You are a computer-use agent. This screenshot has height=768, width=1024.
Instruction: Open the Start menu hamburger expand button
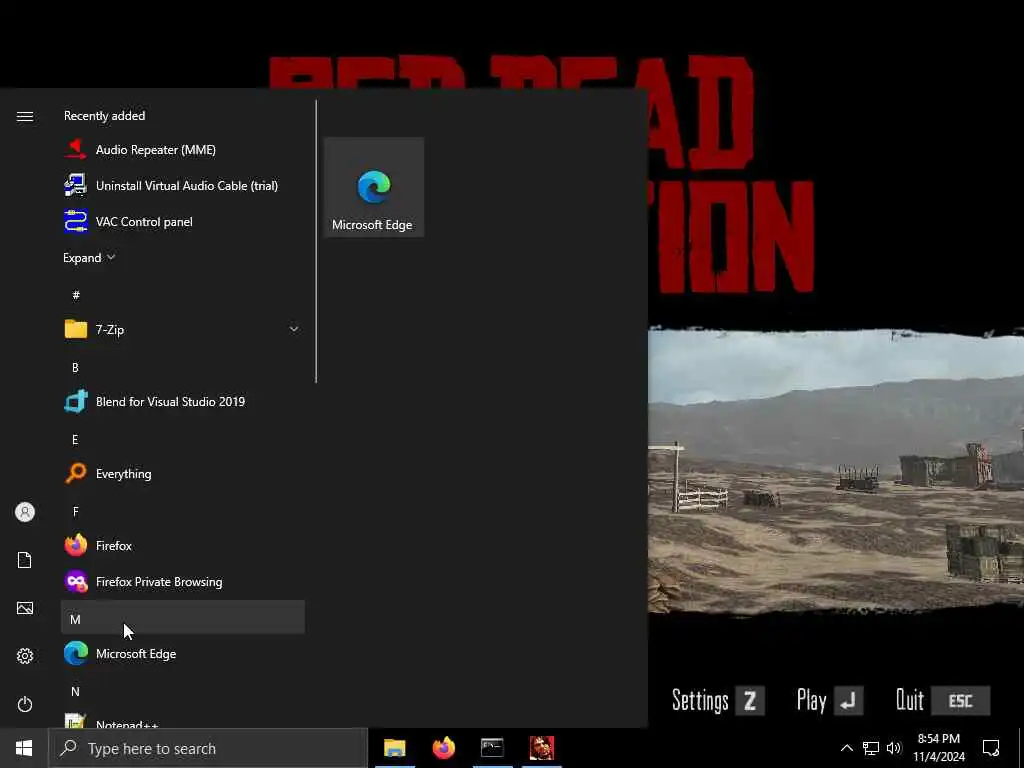25,116
